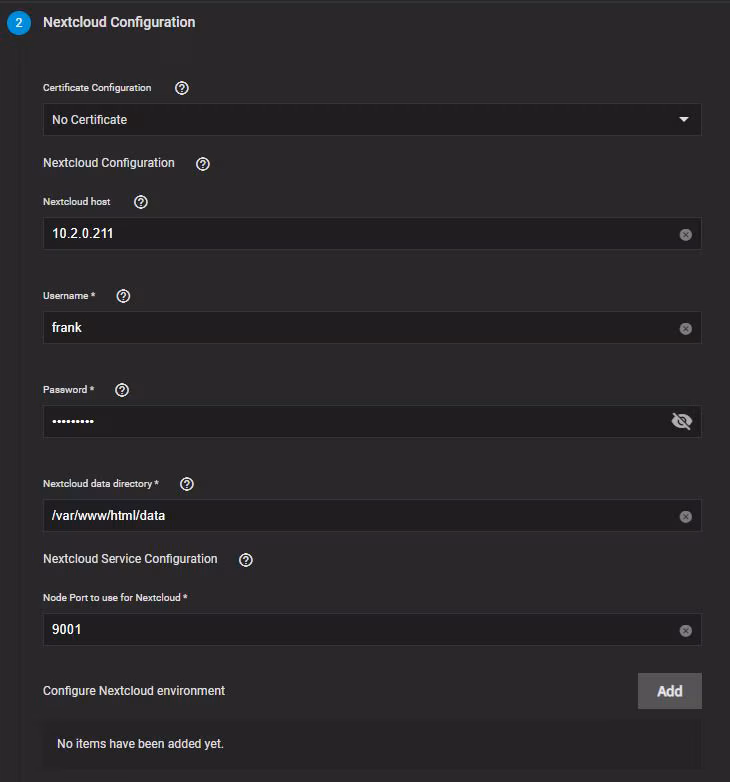730x782 pixels.
Task: Clear the Nextcloud host field
Action: click(x=685, y=235)
